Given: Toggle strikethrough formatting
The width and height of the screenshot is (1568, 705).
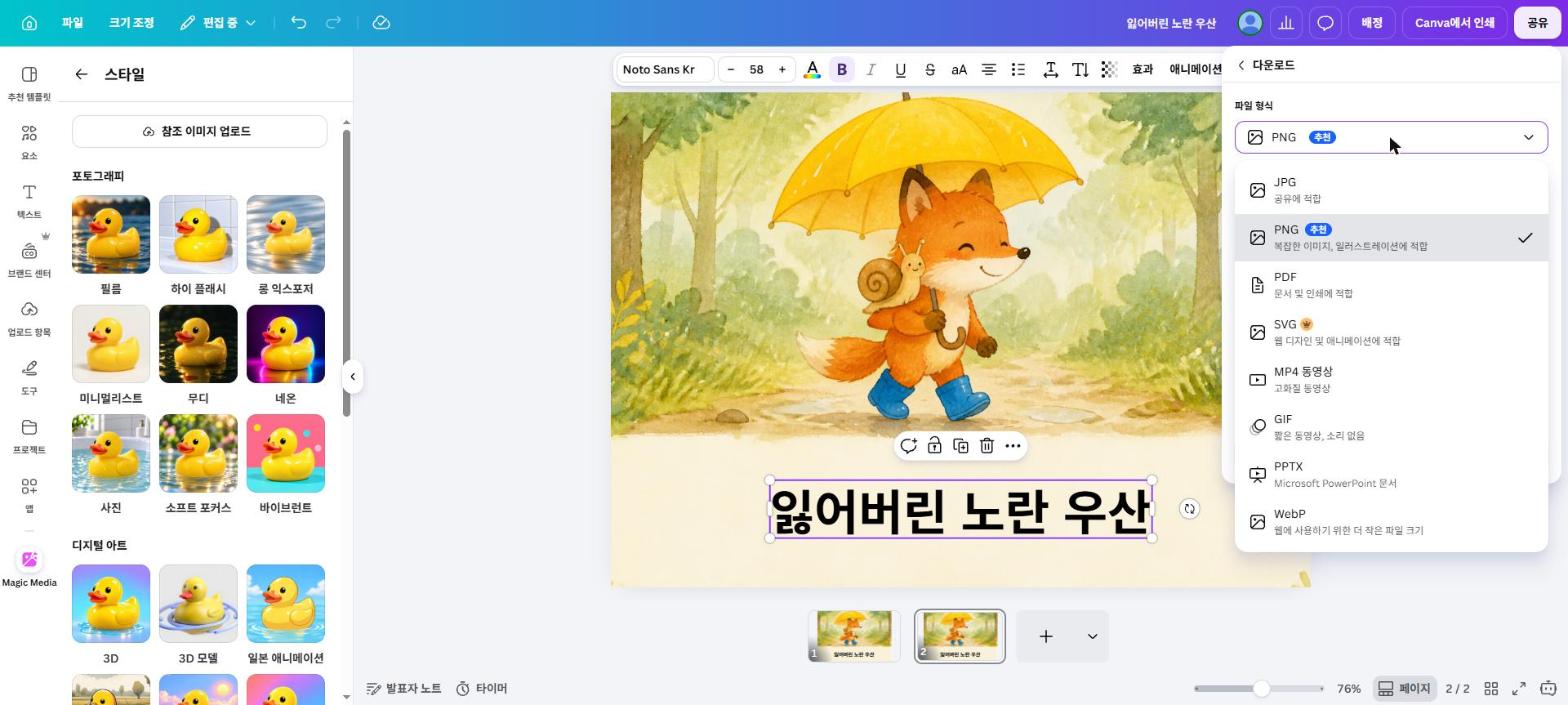Looking at the screenshot, I should click(930, 69).
